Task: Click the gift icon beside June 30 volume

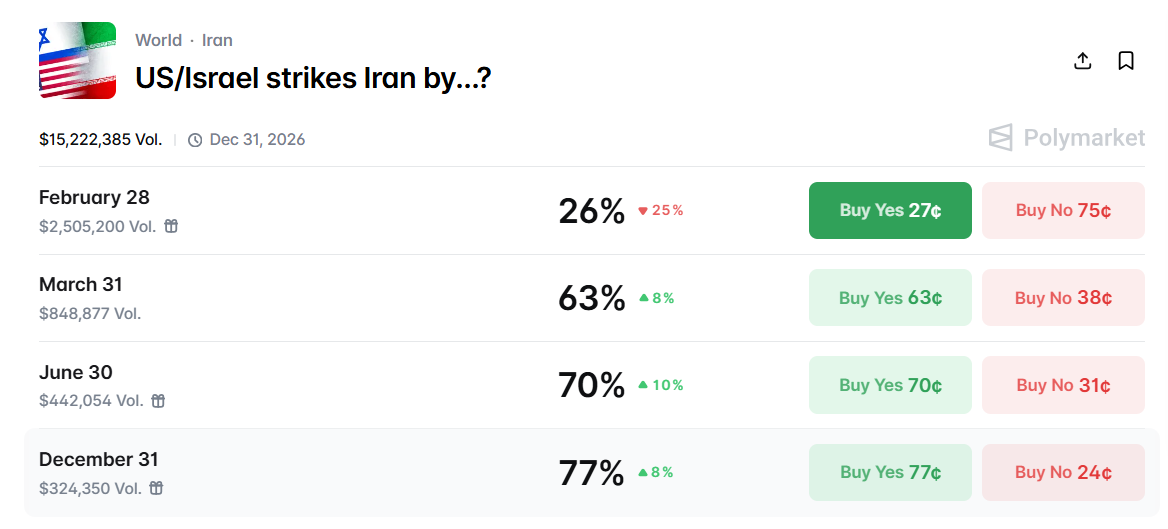Action: coord(158,401)
